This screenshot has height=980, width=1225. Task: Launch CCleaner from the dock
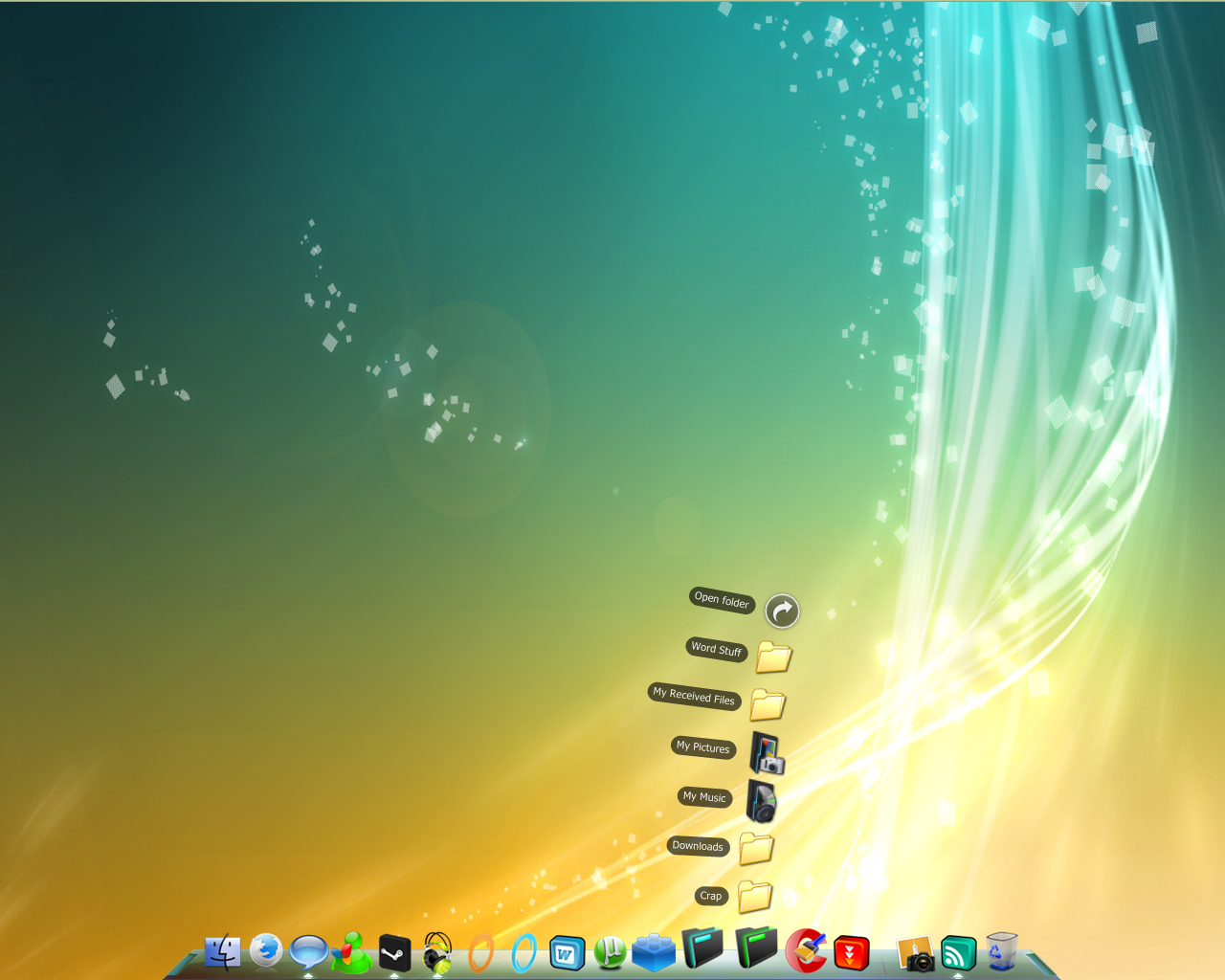pos(807,951)
